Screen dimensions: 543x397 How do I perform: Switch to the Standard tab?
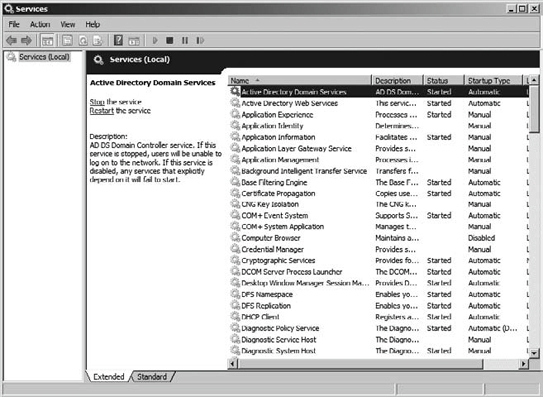(152, 377)
